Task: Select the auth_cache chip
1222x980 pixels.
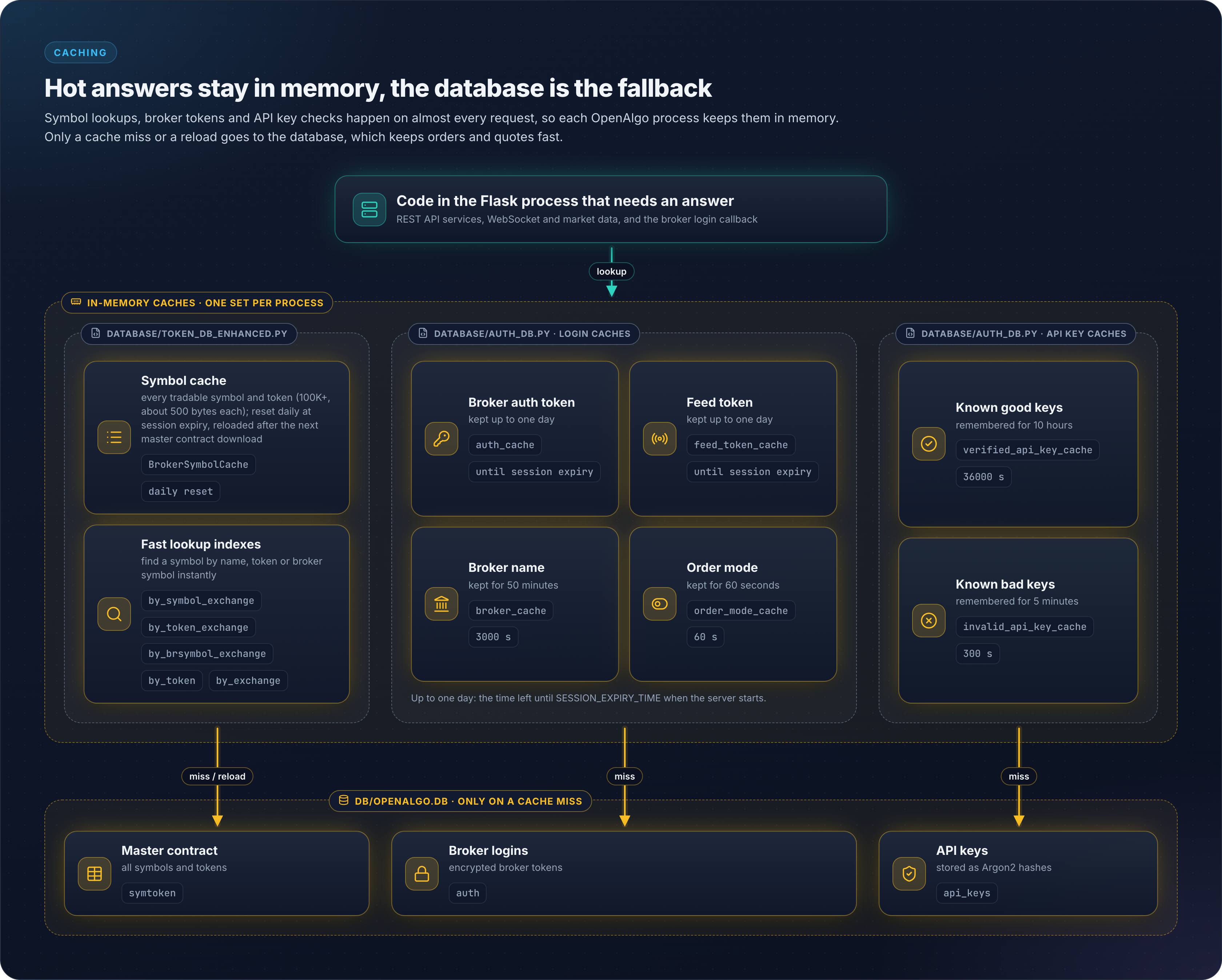Action: tap(504, 445)
